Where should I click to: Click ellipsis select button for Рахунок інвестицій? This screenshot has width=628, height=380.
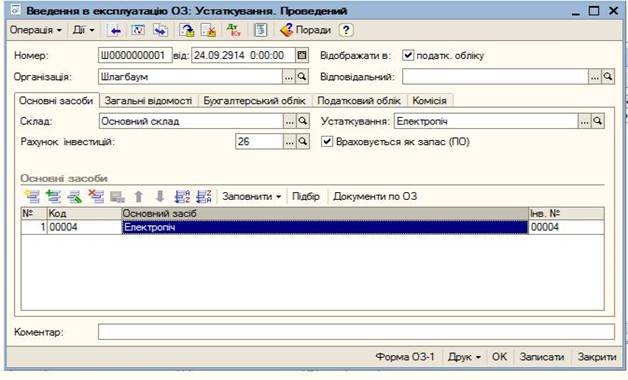pyautogui.click(x=290, y=141)
